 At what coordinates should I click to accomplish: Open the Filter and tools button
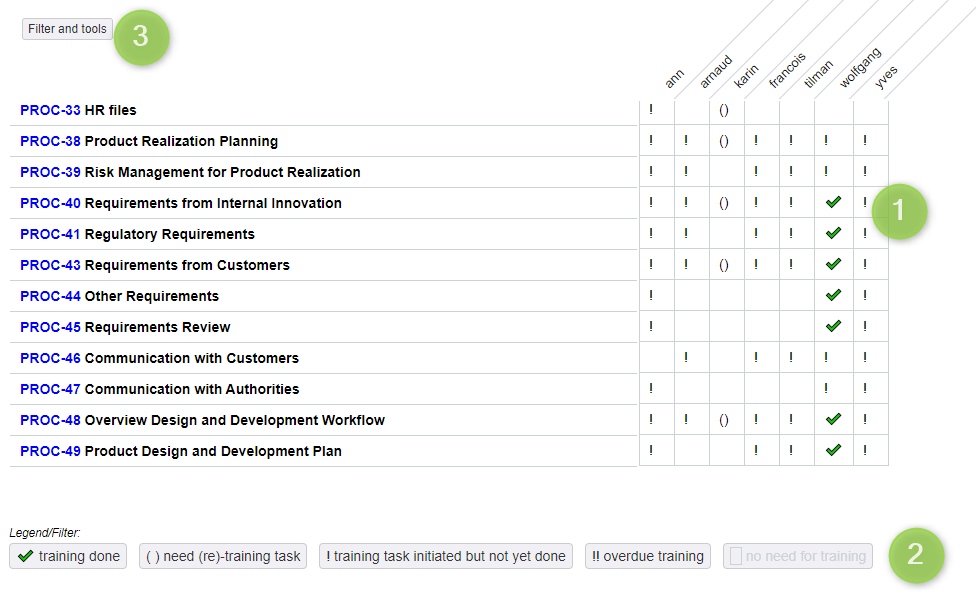(67, 29)
